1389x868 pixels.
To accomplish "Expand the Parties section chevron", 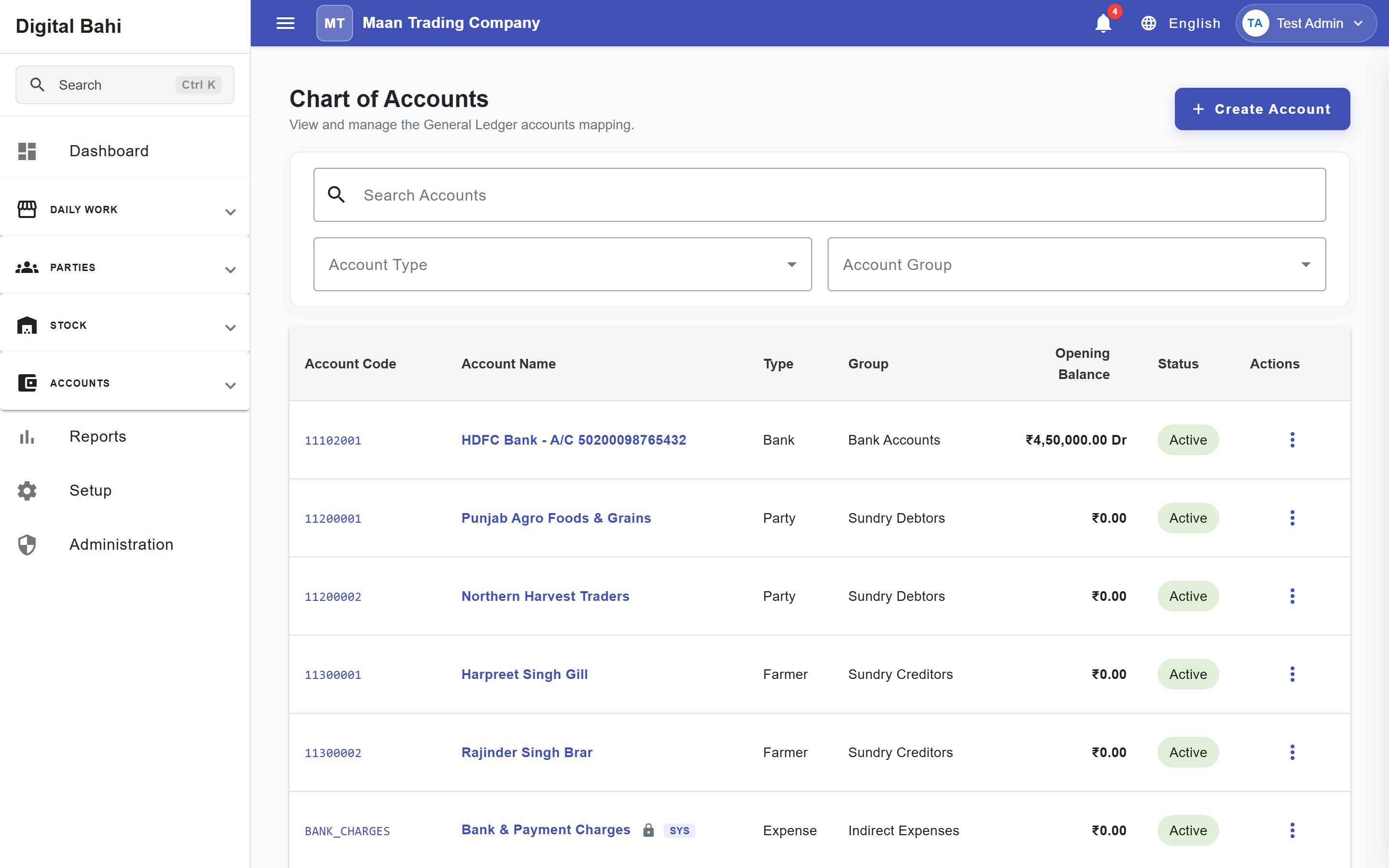I will (x=230, y=270).
